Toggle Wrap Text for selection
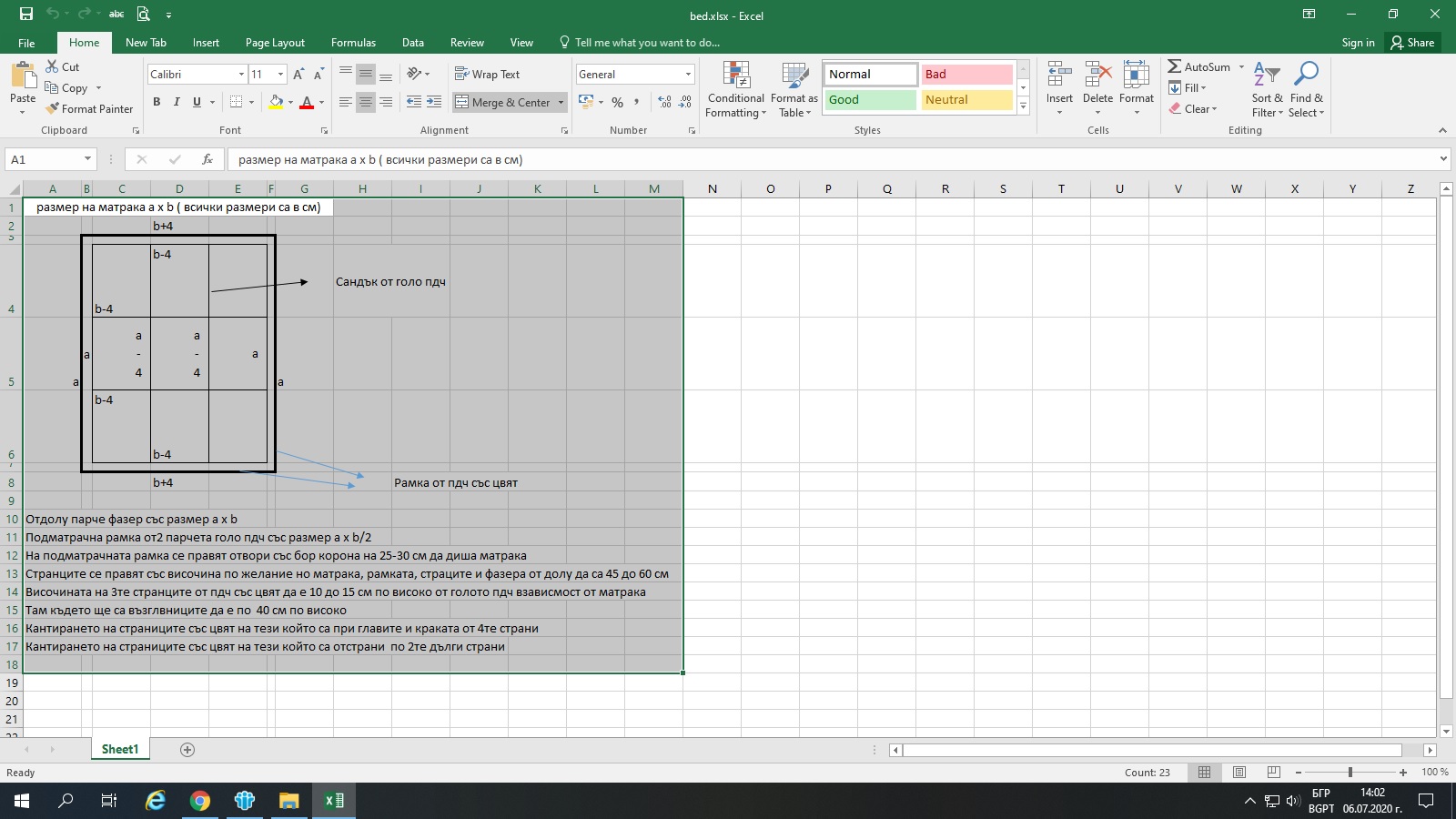Screen dimensions: 1456x819 [487, 75]
